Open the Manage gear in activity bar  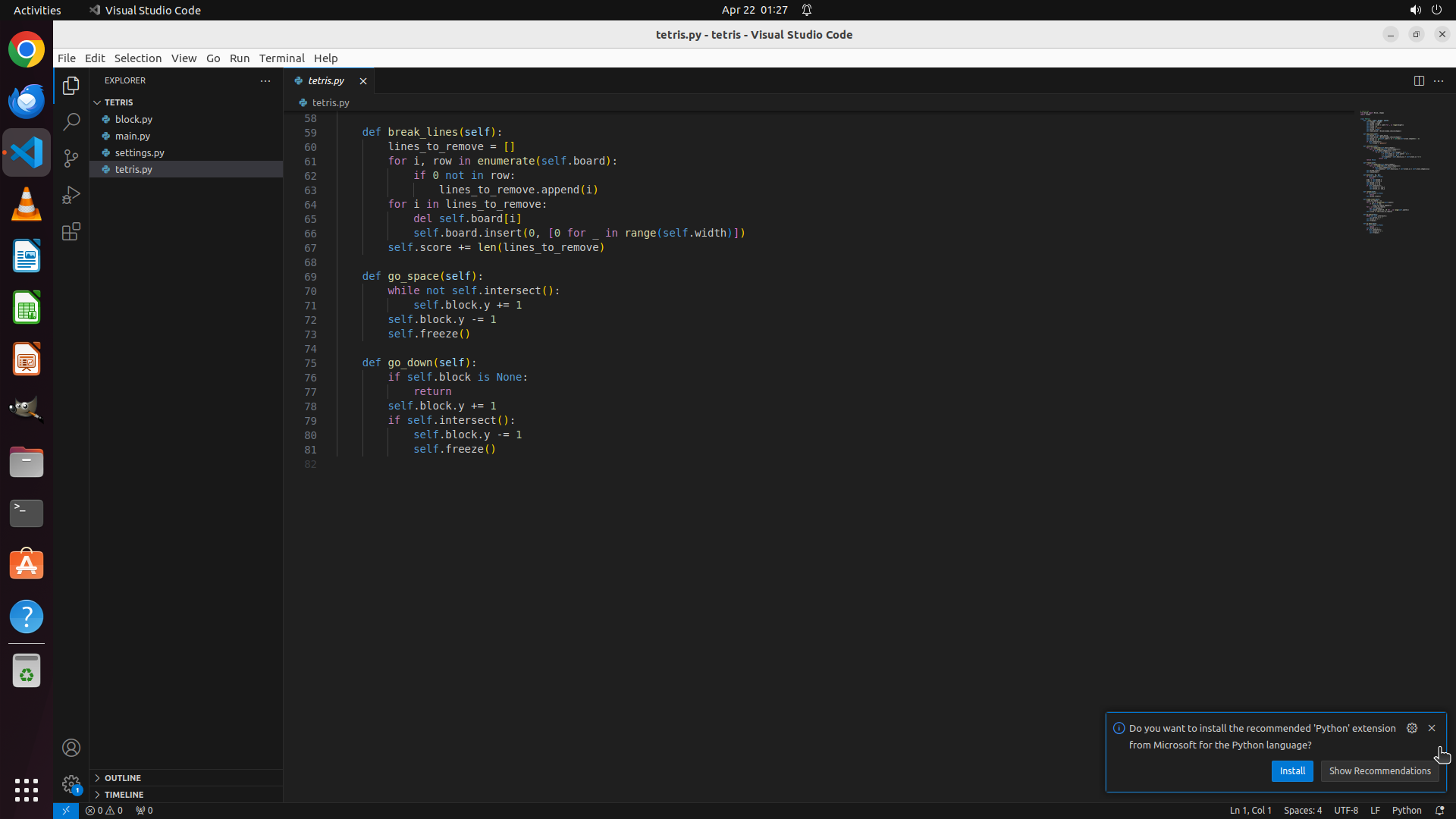click(x=71, y=783)
